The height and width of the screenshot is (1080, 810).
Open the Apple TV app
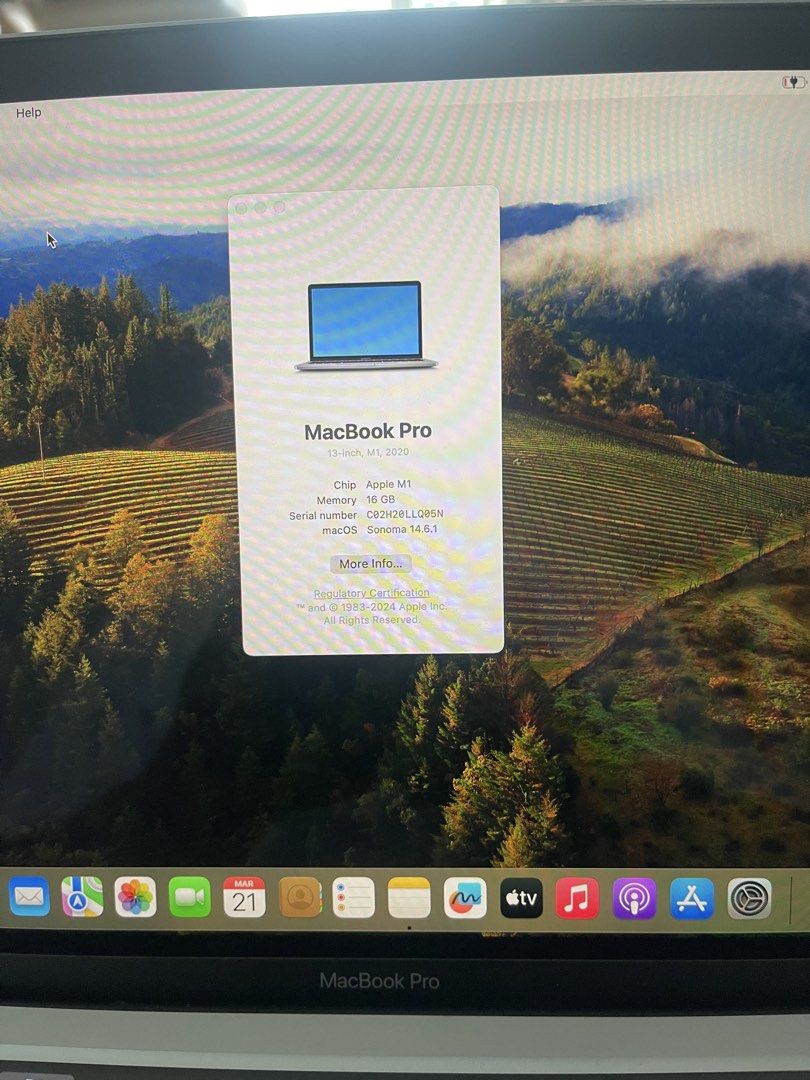point(521,897)
